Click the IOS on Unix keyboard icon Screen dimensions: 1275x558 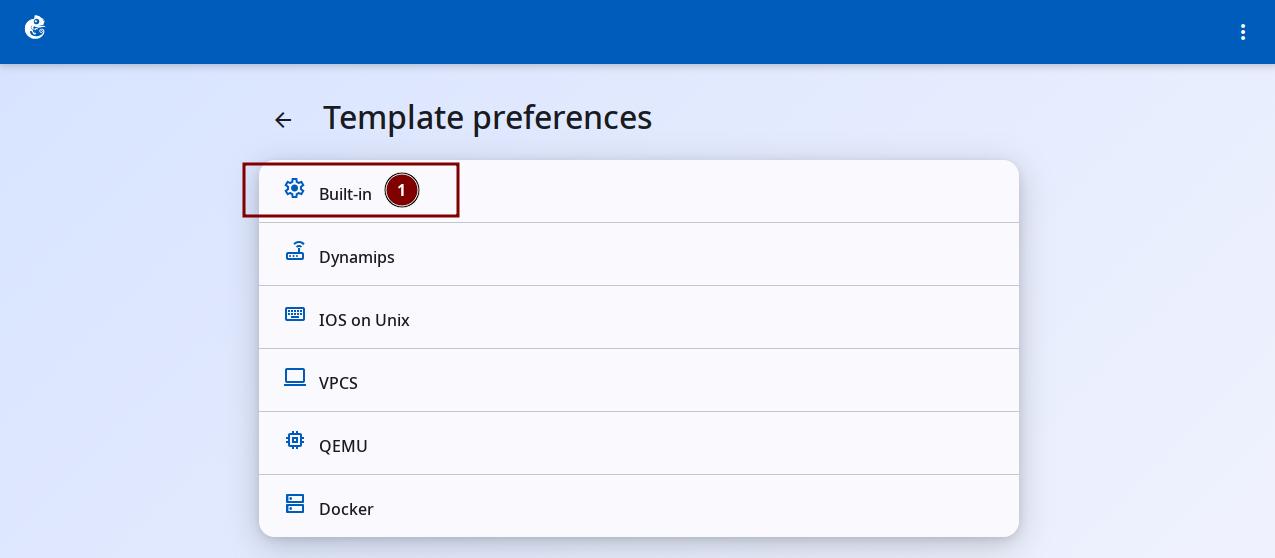[x=294, y=314]
